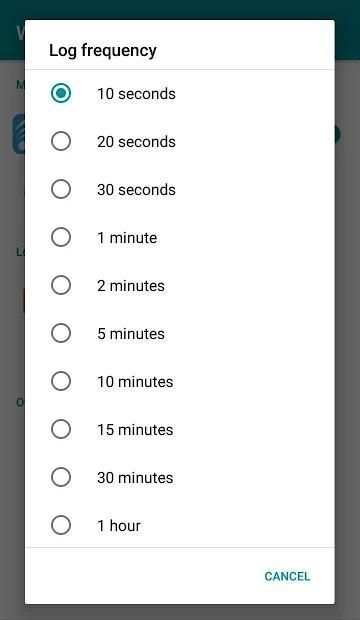The width and height of the screenshot is (360, 620).
Task: Click the "10 minutes" option text
Action: click(135, 382)
